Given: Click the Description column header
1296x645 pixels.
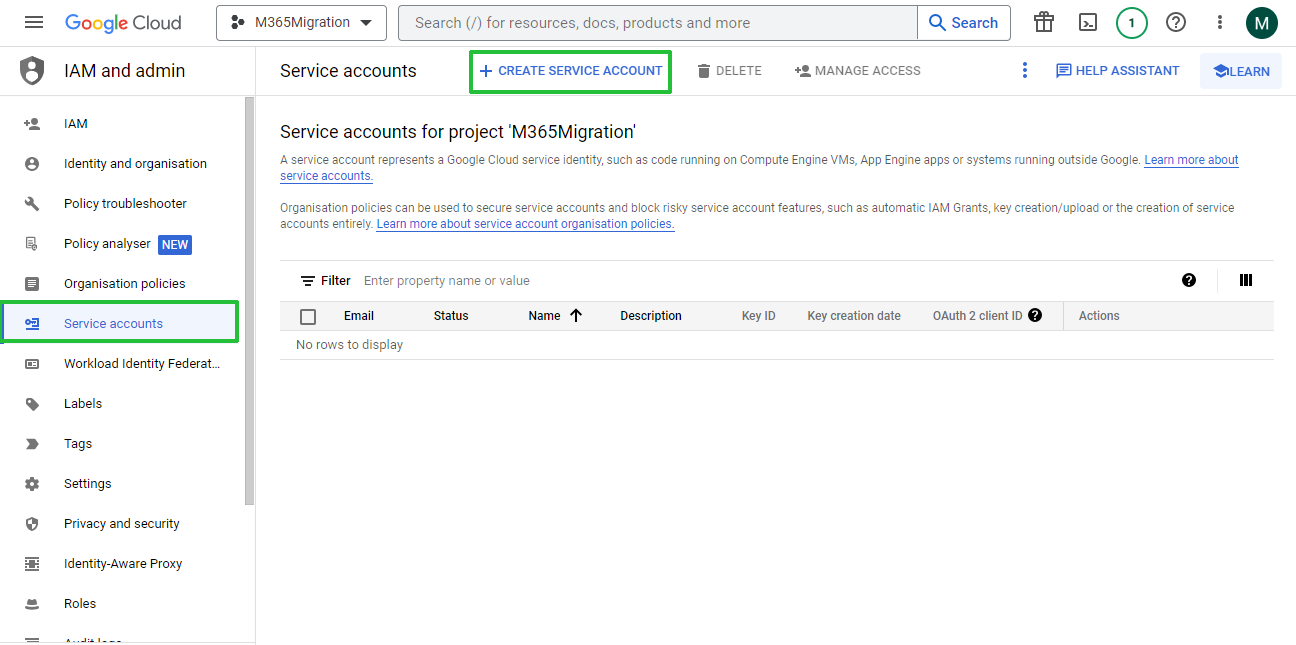Looking at the screenshot, I should (651, 316).
